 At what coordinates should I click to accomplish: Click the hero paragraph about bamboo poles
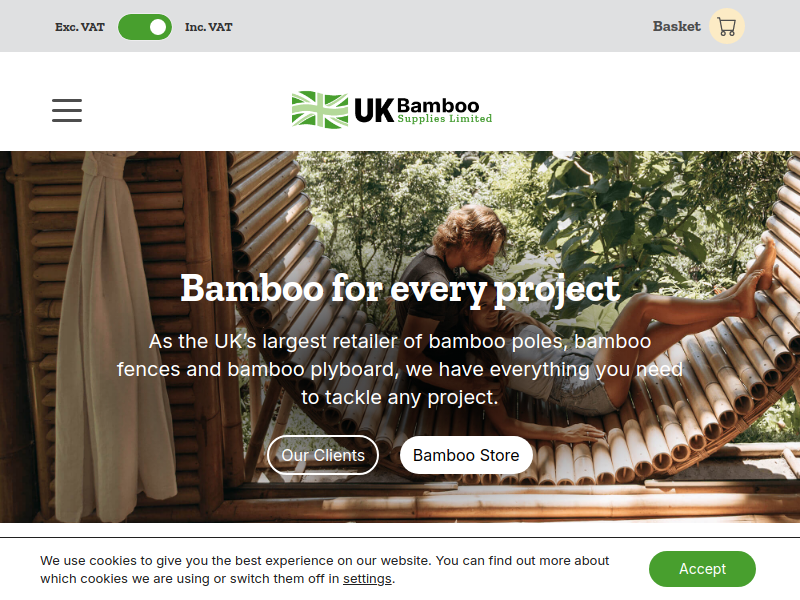click(400, 369)
